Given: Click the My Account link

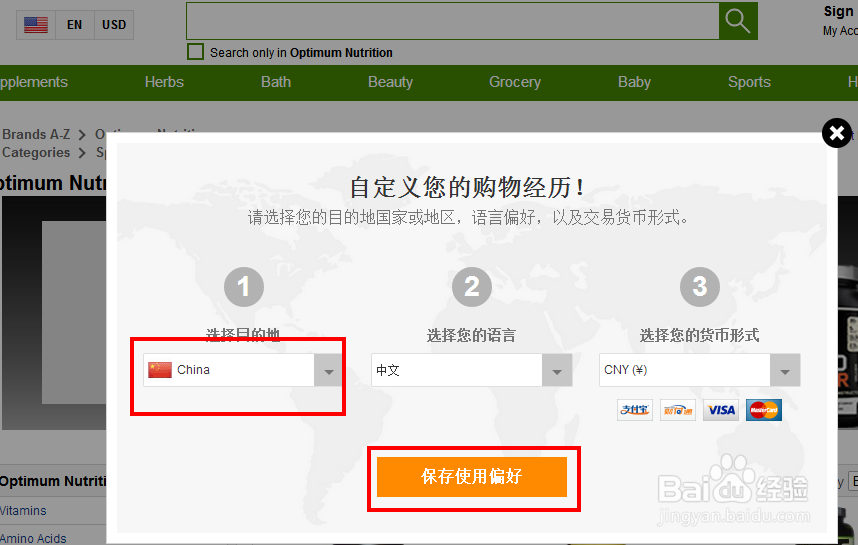Looking at the screenshot, I should pos(840,31).
